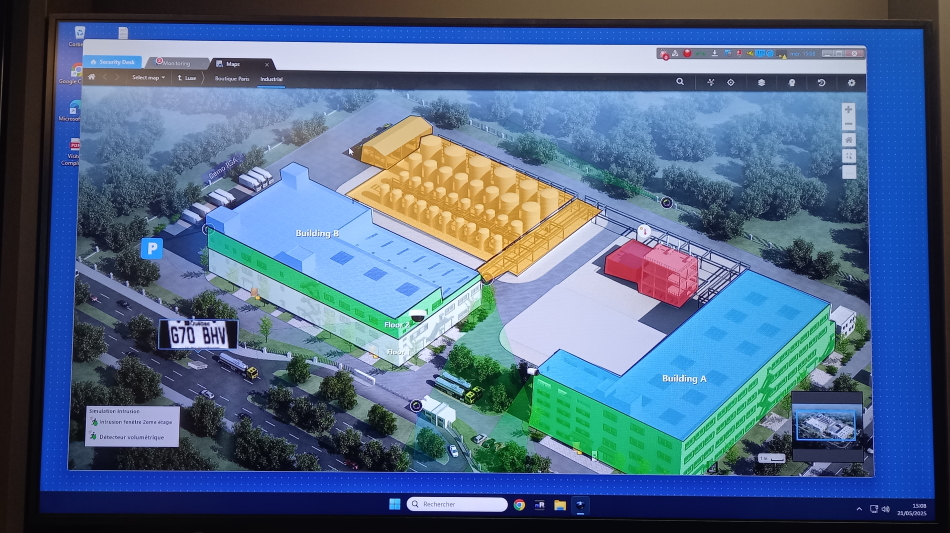Click the smart-click star tool icon
The image size is (950, 533).
[711, 82]
